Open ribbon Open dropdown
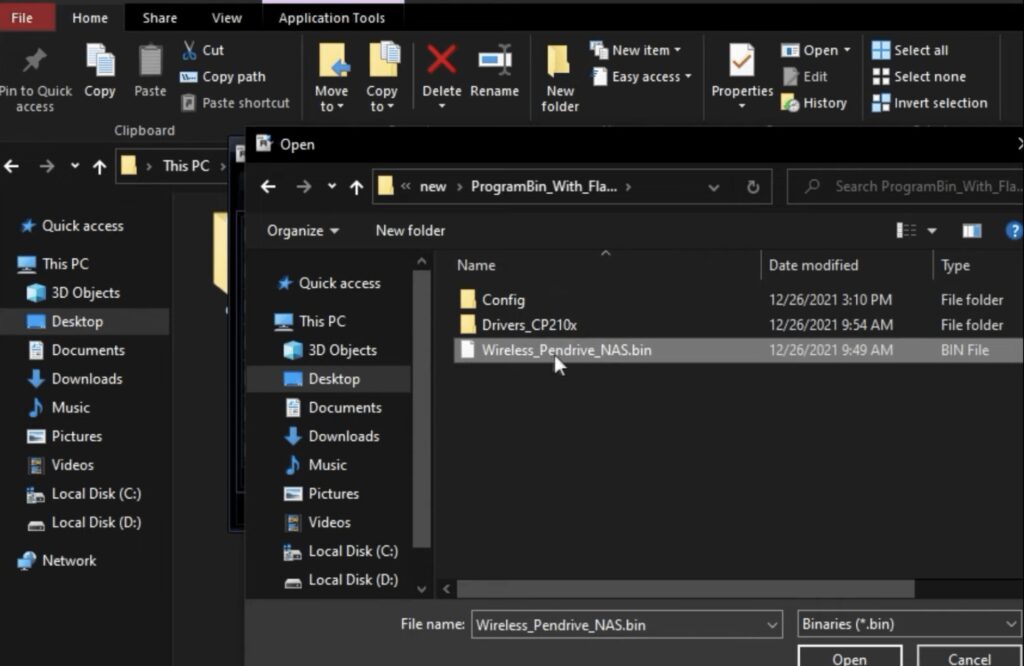 816,50
